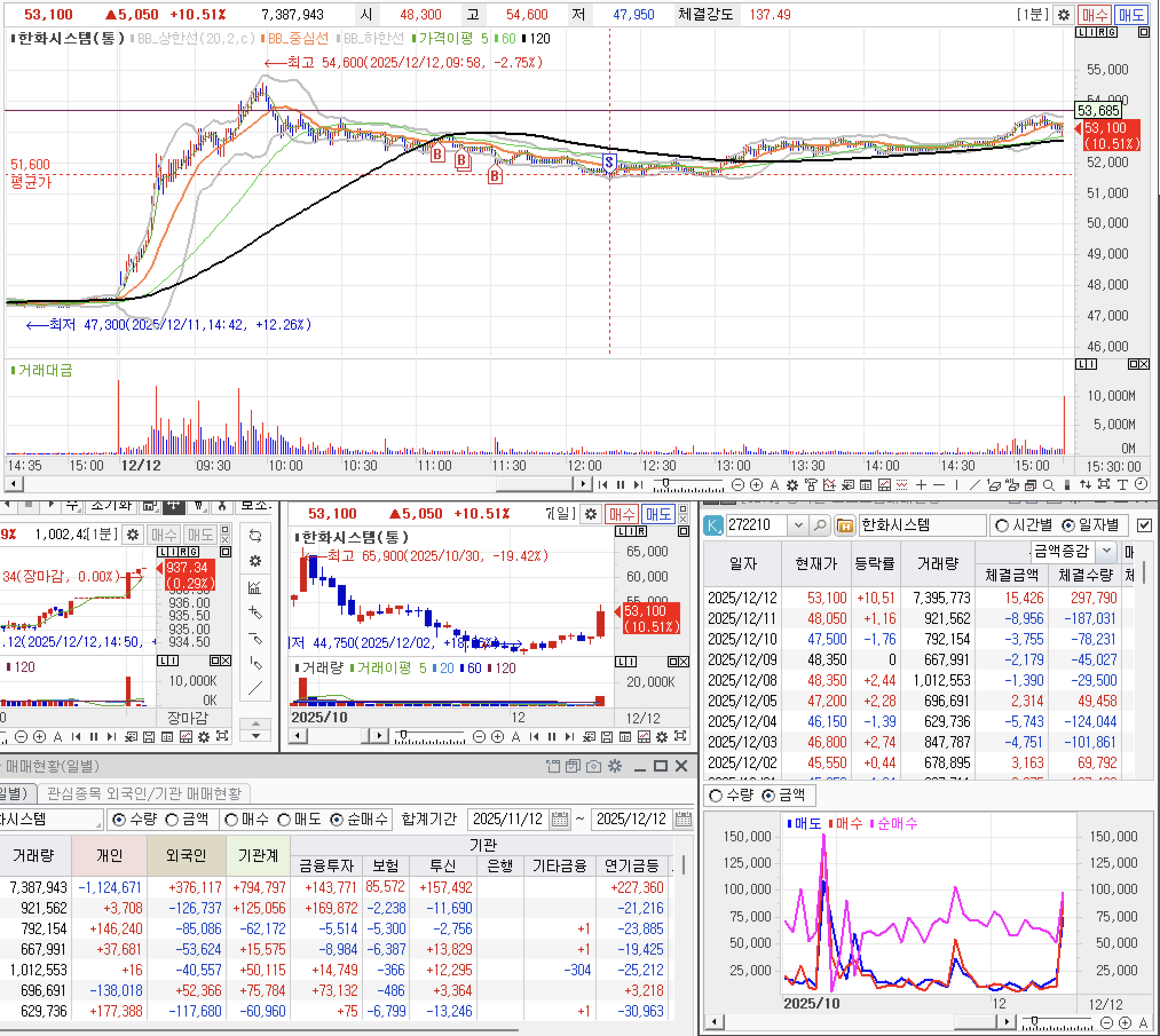Zoom out the 1-minute main chart

point(738,485)
